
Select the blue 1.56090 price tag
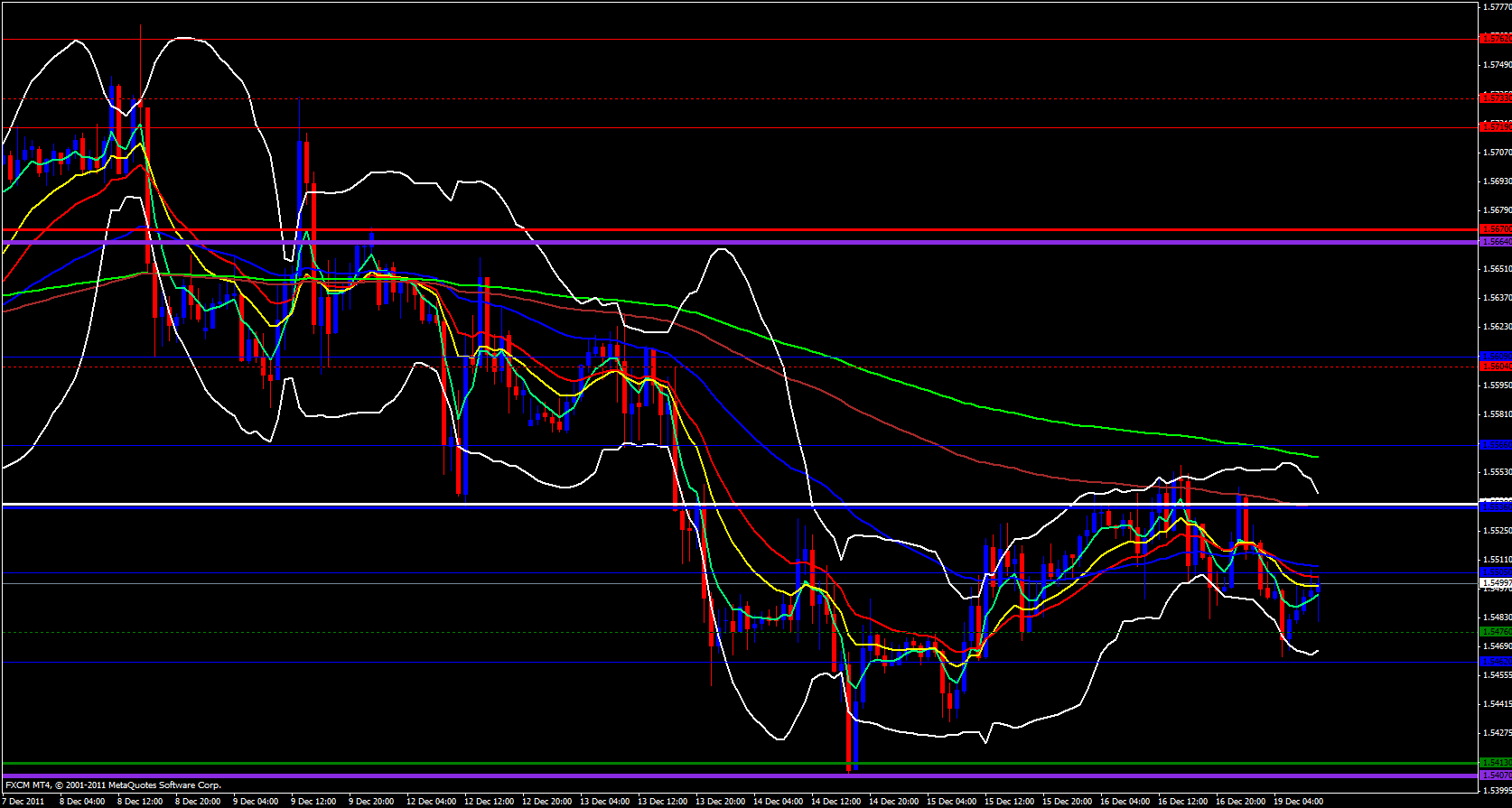1495,356
